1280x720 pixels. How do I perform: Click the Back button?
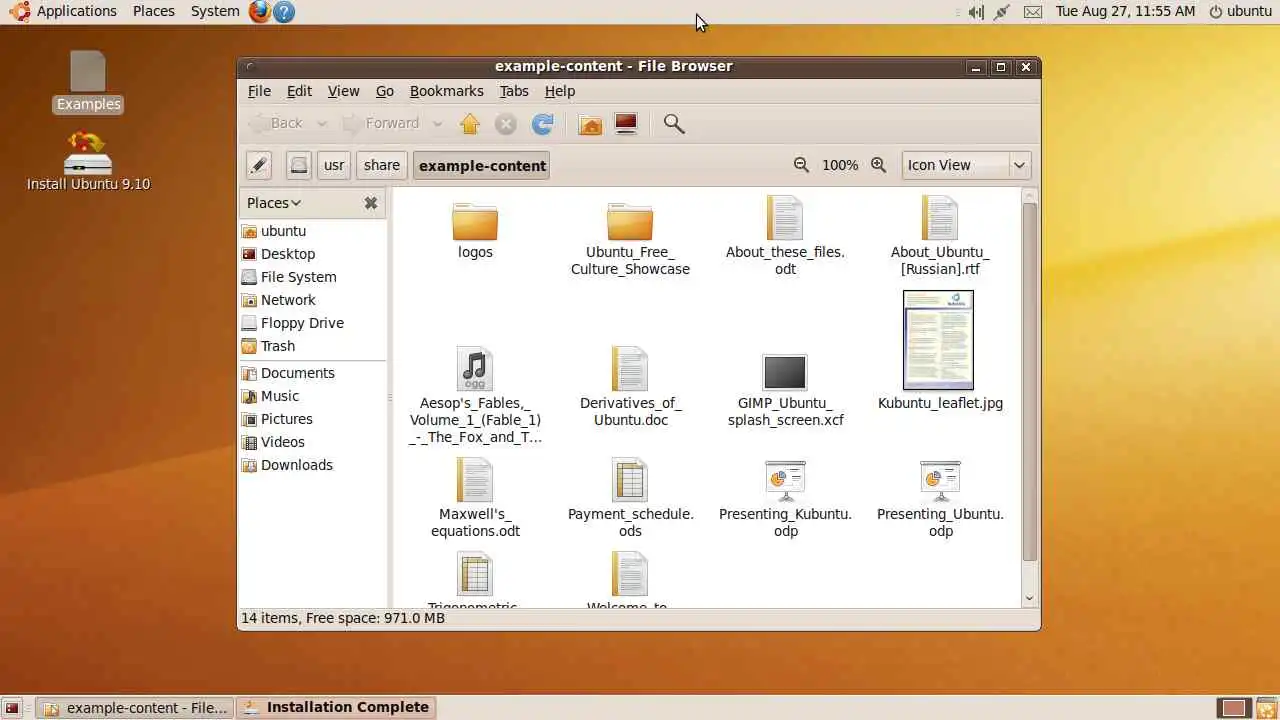[276, 124]
